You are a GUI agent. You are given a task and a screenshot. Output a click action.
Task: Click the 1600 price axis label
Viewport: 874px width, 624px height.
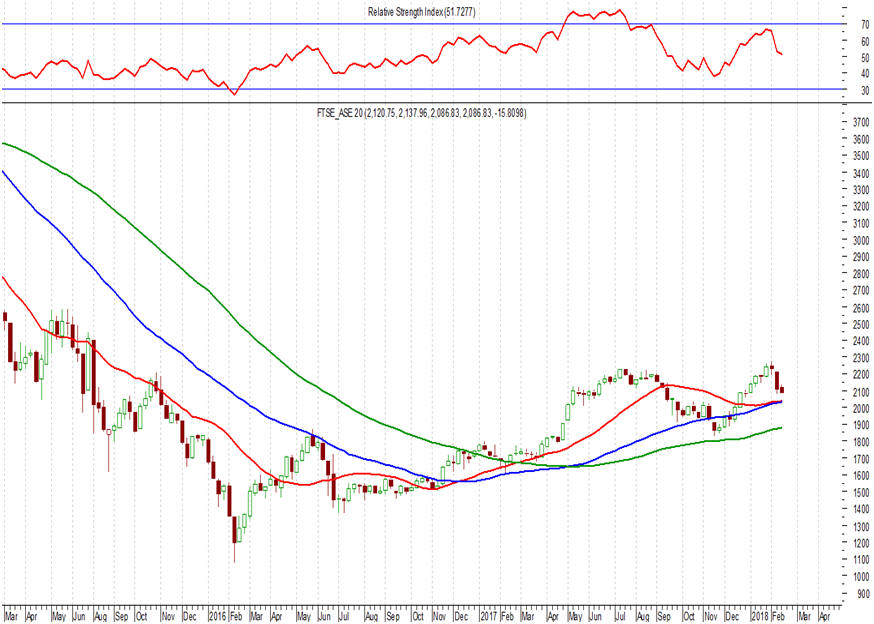click(861, 476)
